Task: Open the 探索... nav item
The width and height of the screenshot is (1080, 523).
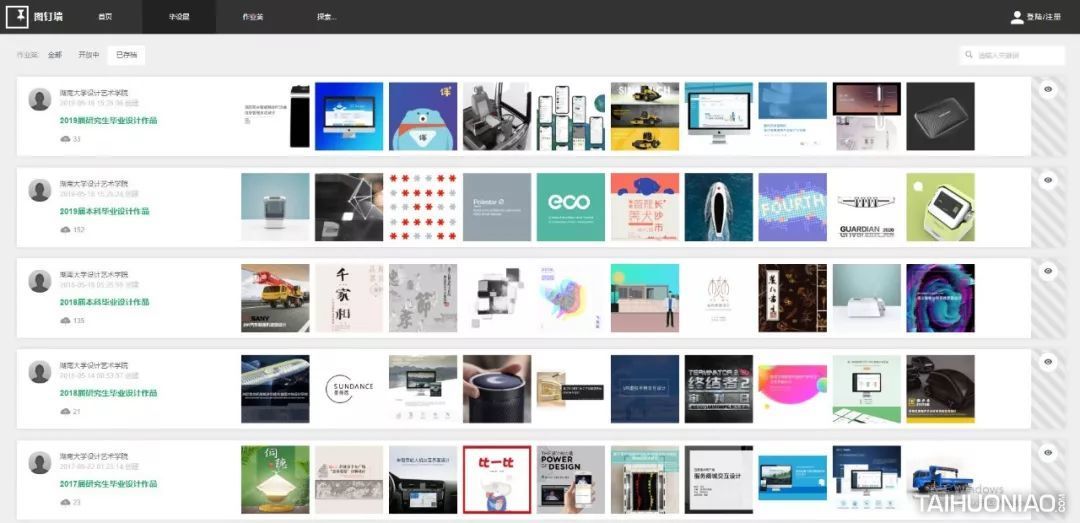Action: point(327,17)
